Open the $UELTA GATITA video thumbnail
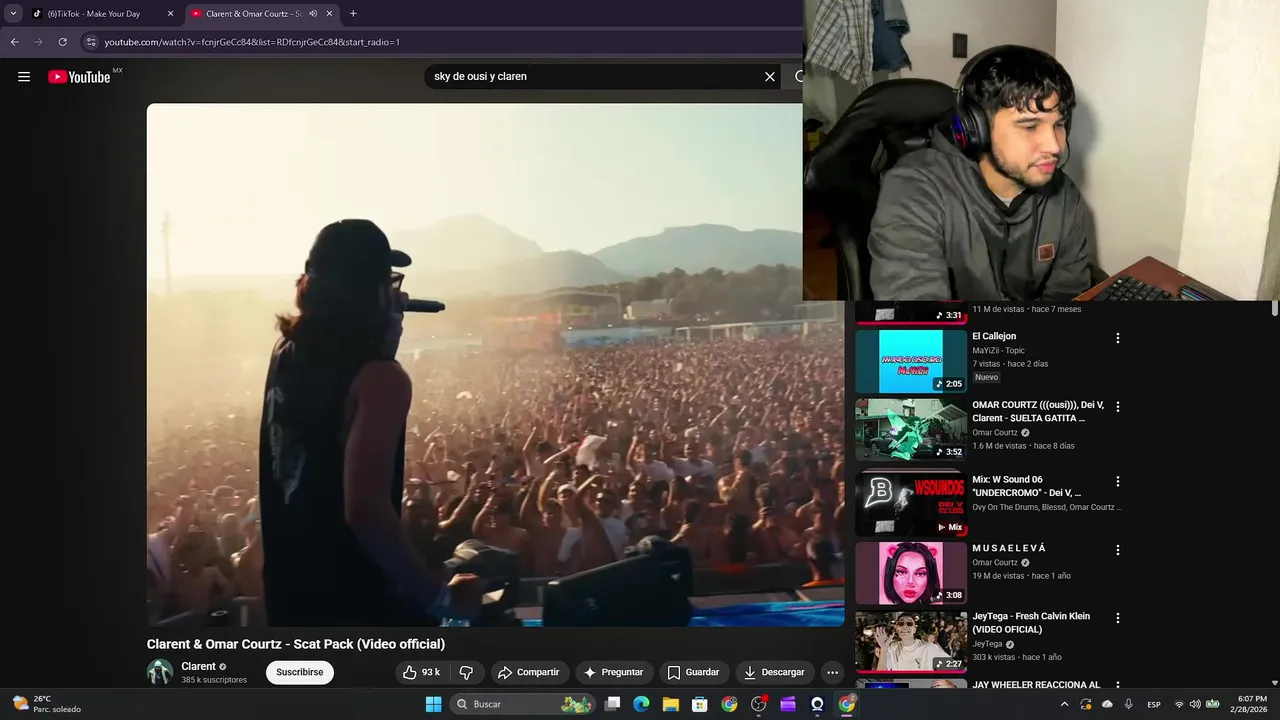1280x720 pixels. click(x=910, y=430)
